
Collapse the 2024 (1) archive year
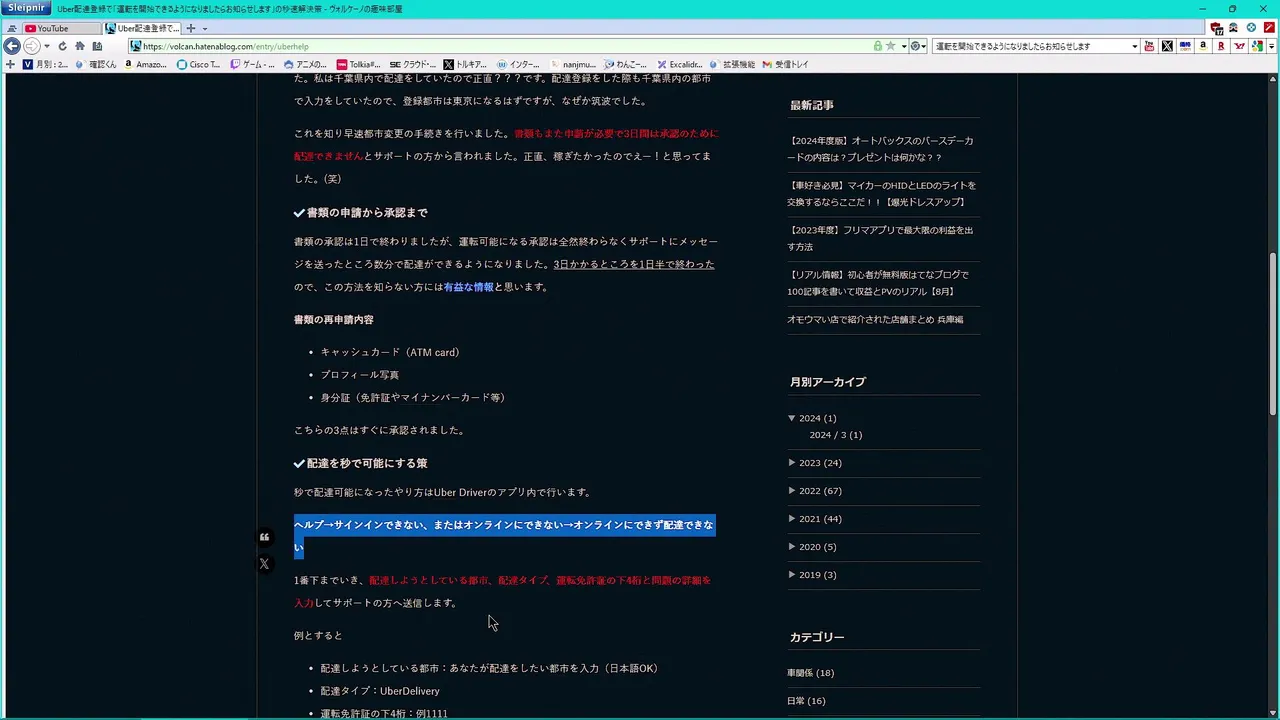792,418
